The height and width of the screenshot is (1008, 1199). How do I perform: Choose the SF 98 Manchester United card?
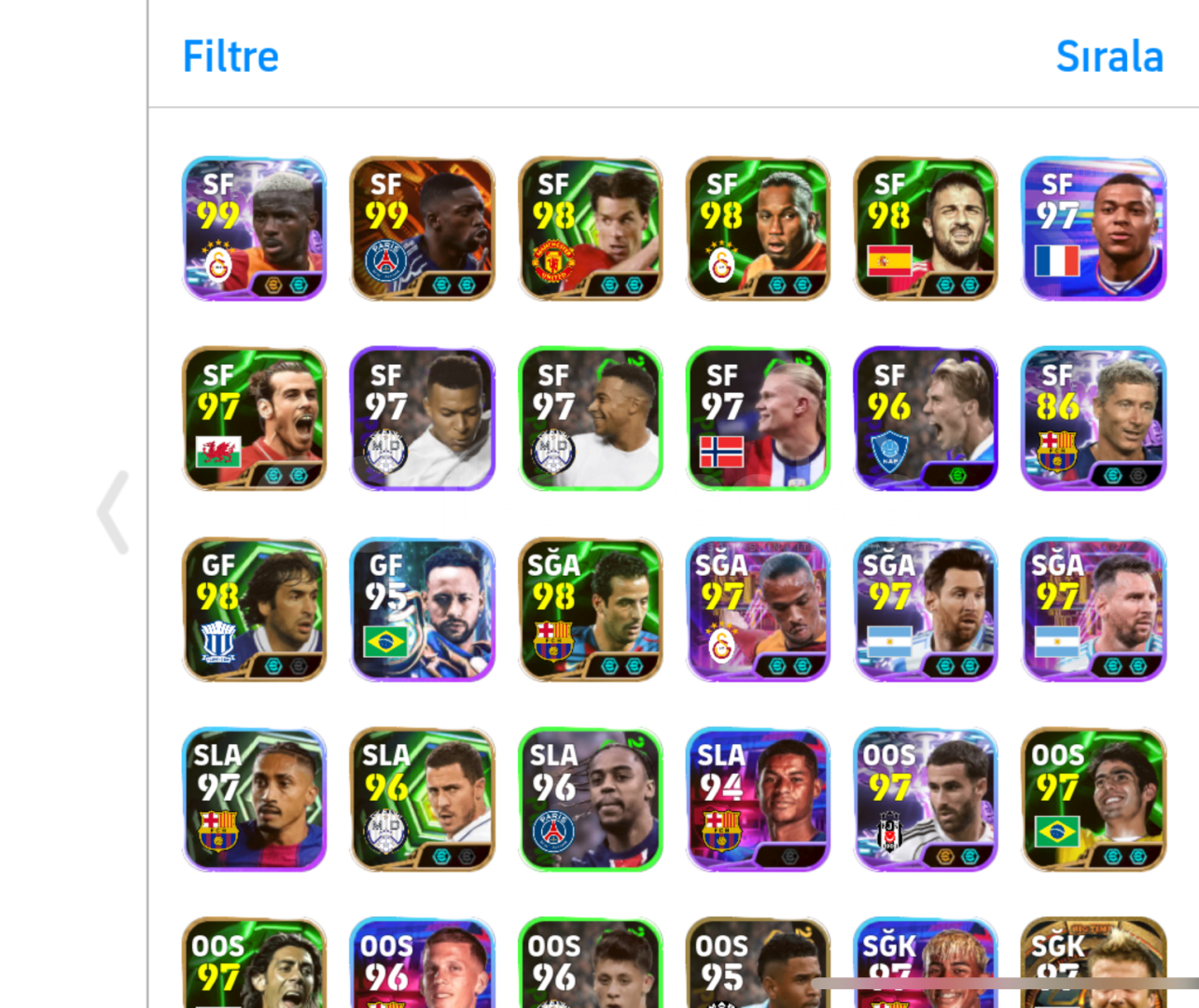[x=591, y=229]
